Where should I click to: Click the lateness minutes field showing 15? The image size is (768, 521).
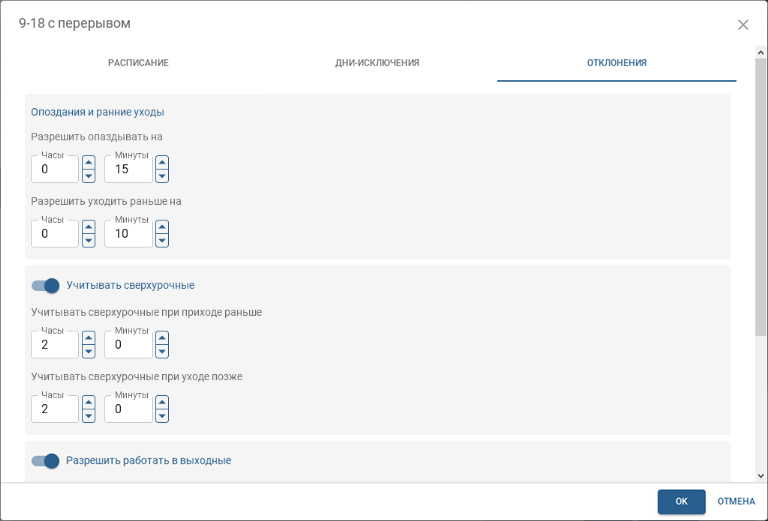tap(128, 169)
